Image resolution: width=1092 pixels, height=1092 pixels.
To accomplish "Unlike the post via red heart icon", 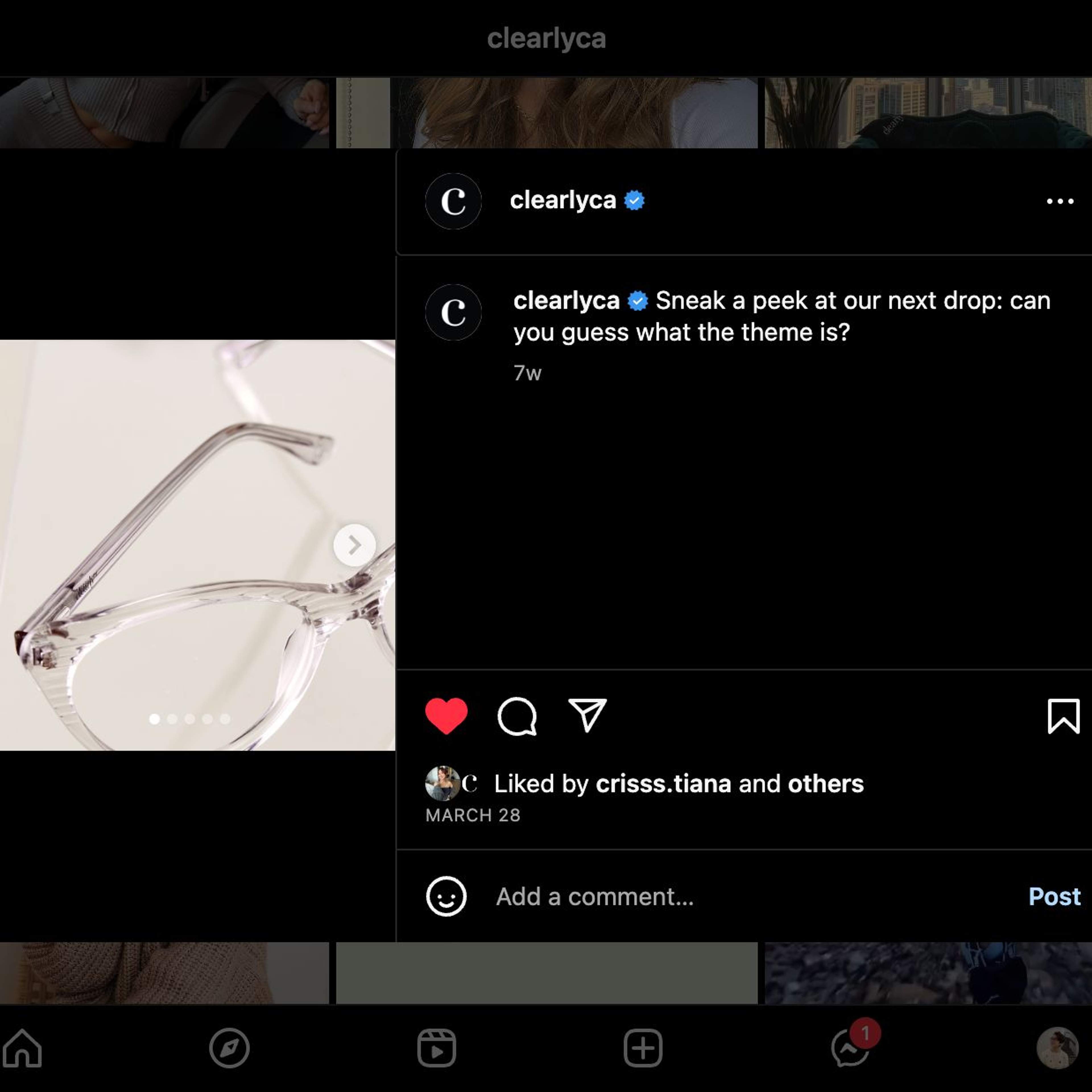I will pos(446,715).
